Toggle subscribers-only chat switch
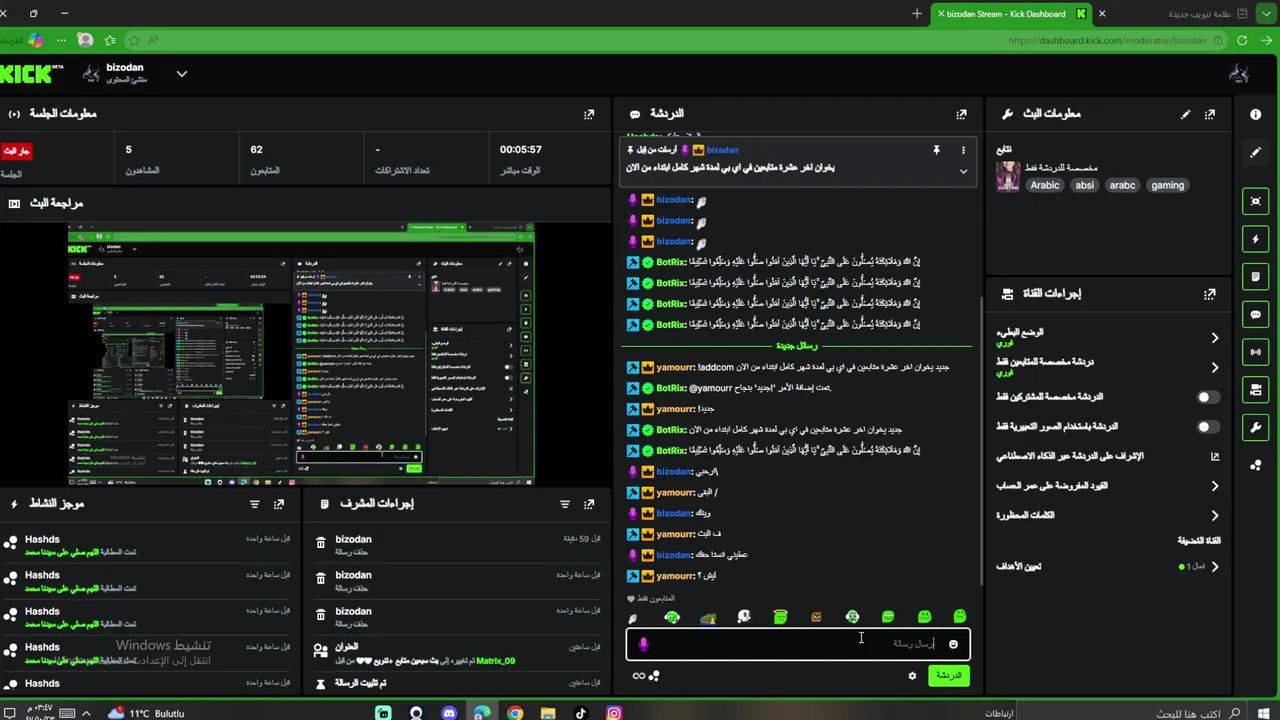Screen dimensions: 1280x720 tap(1208, 397)
